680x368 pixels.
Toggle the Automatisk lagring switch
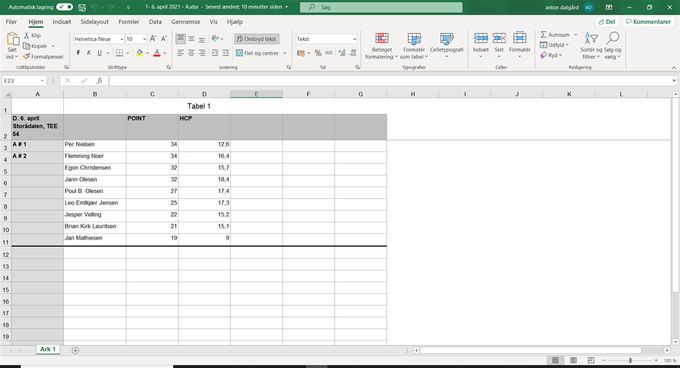(64, 7)
